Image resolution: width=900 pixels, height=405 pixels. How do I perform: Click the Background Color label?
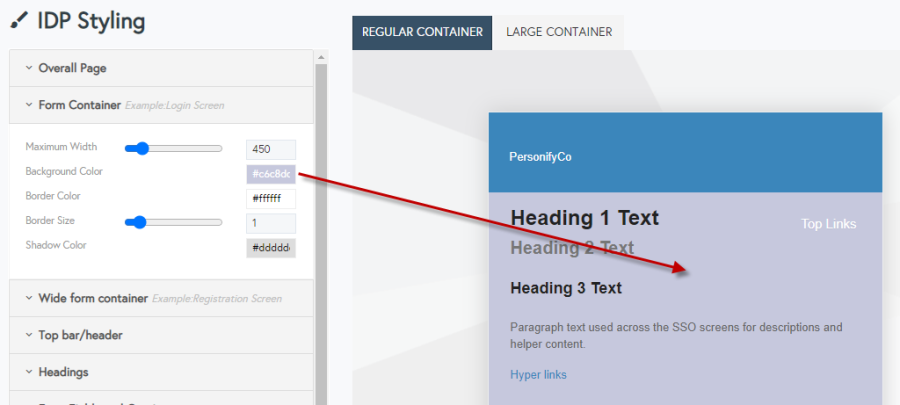pyautogui.click(x=64, y=172)
